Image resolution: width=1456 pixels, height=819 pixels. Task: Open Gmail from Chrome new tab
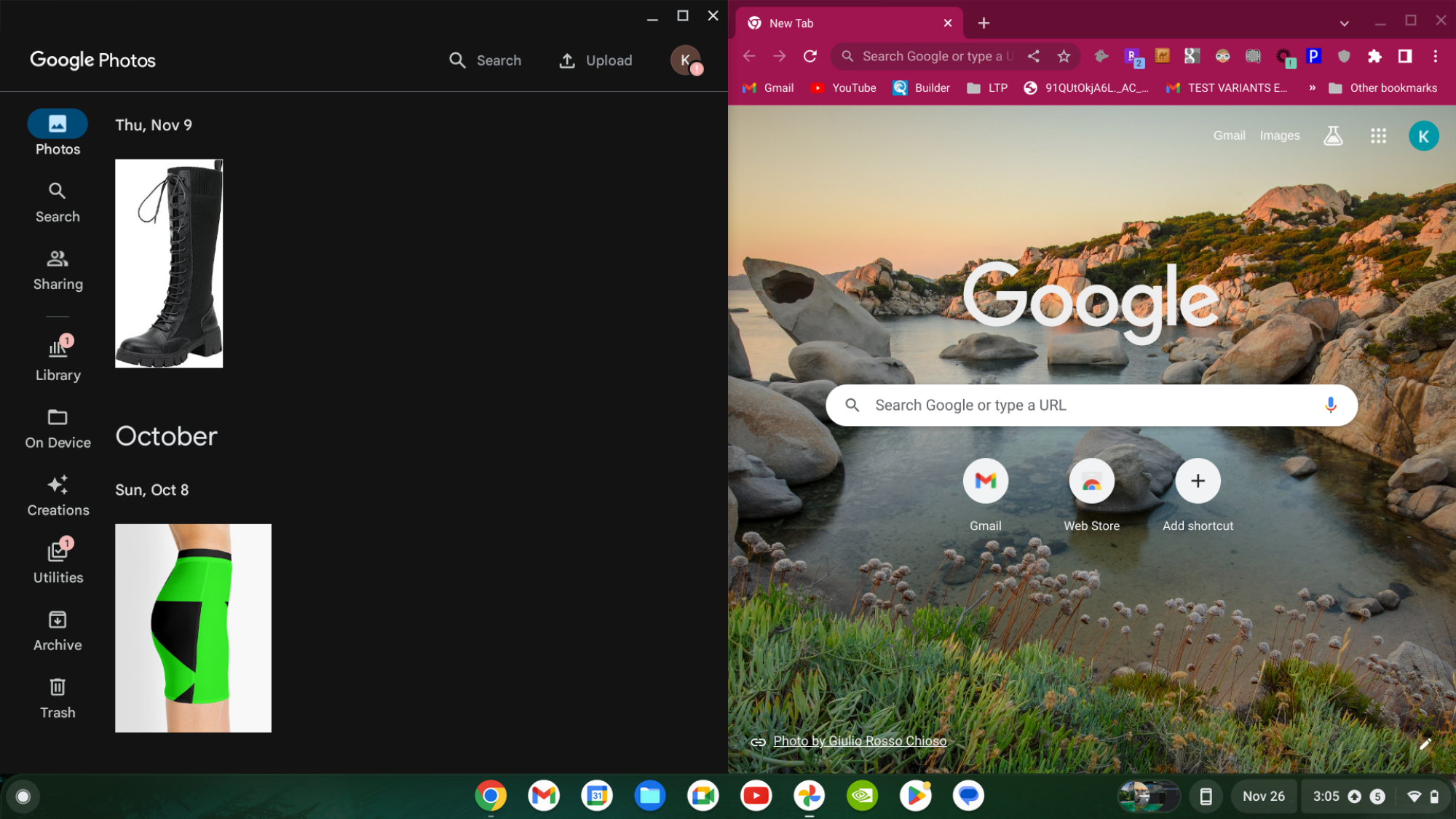point(985,481)
